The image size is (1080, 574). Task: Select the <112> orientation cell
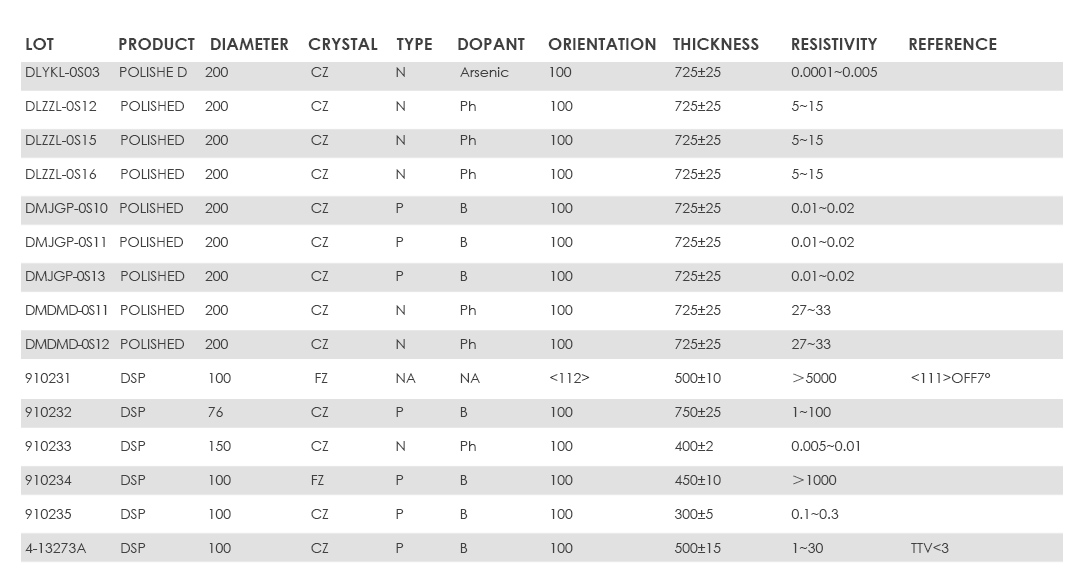569,378
